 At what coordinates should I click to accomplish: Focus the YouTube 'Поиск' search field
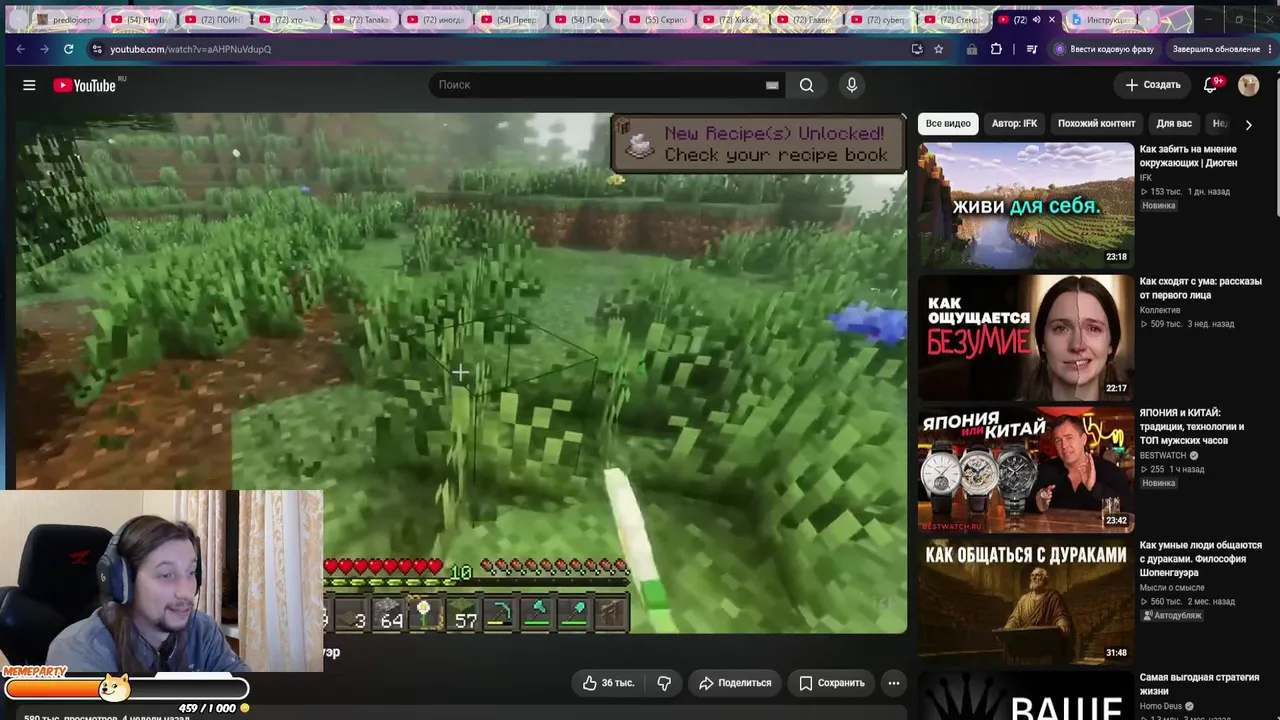coord(600,85)
